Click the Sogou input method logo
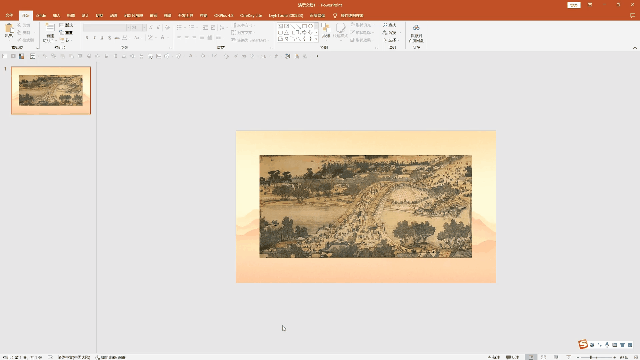The width and height of the screenshot is (640, 360). (x=583, y=344)
